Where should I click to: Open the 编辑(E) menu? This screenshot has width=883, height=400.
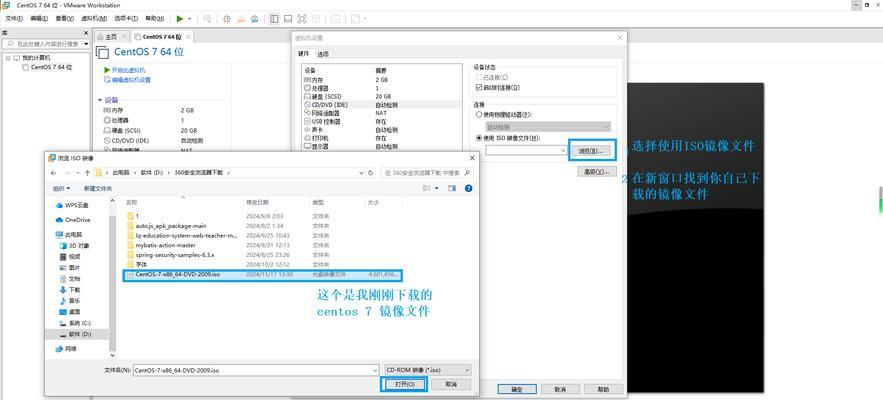pos(39,19)
